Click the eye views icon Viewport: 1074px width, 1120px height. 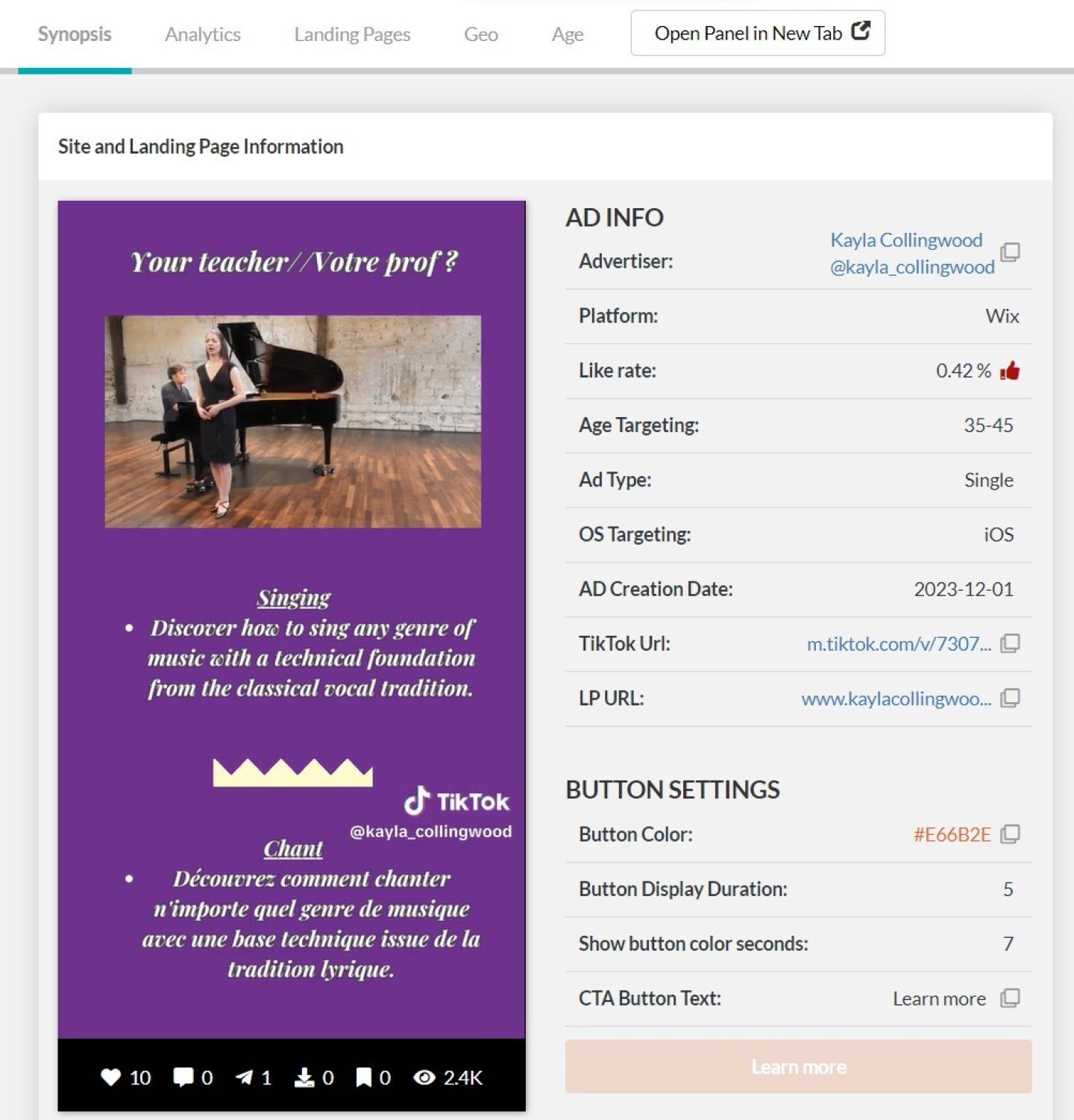coord(424,1077)
